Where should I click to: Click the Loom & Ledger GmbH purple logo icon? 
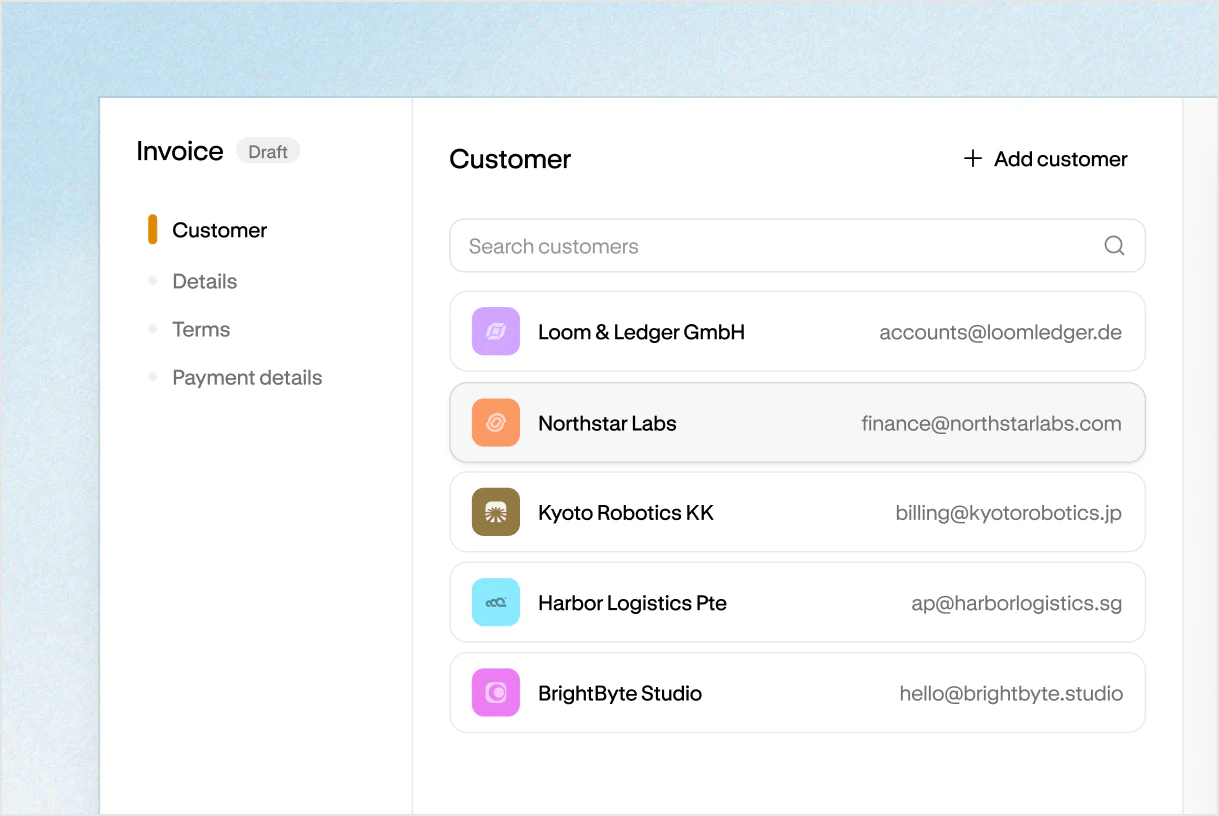pos(496,332)
